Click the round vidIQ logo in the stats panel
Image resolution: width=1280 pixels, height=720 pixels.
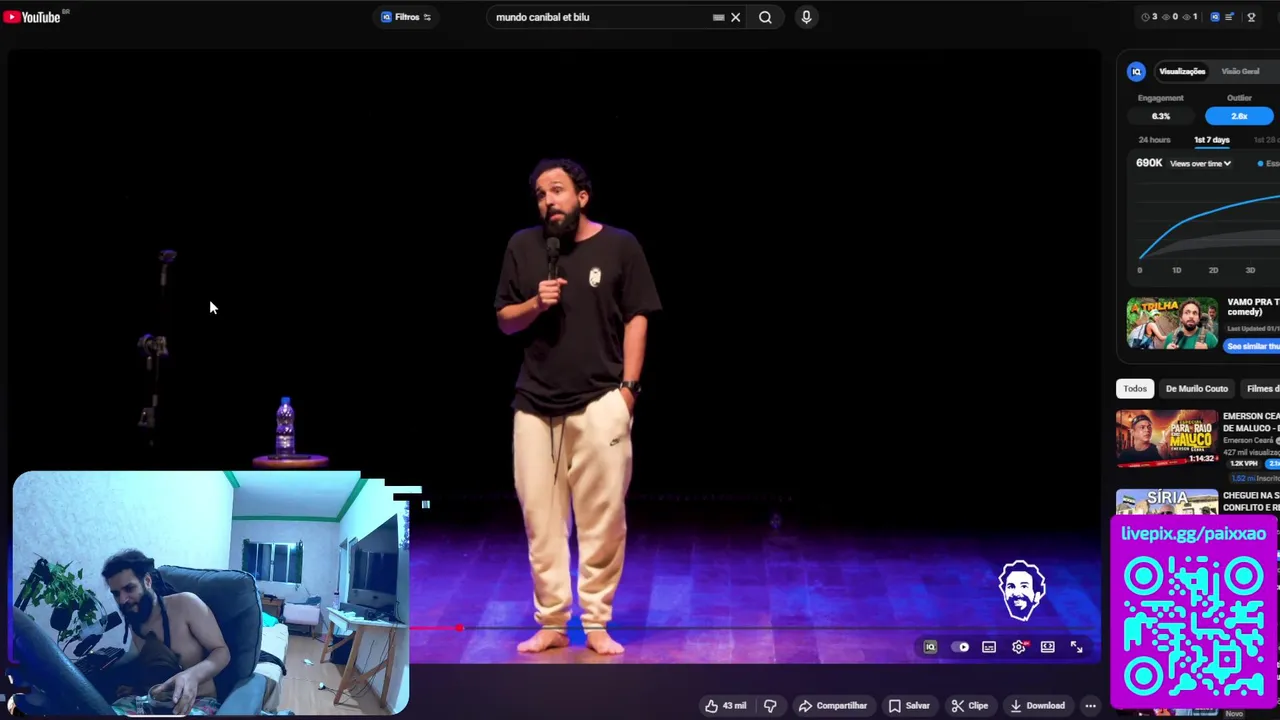click(1136, 71)
